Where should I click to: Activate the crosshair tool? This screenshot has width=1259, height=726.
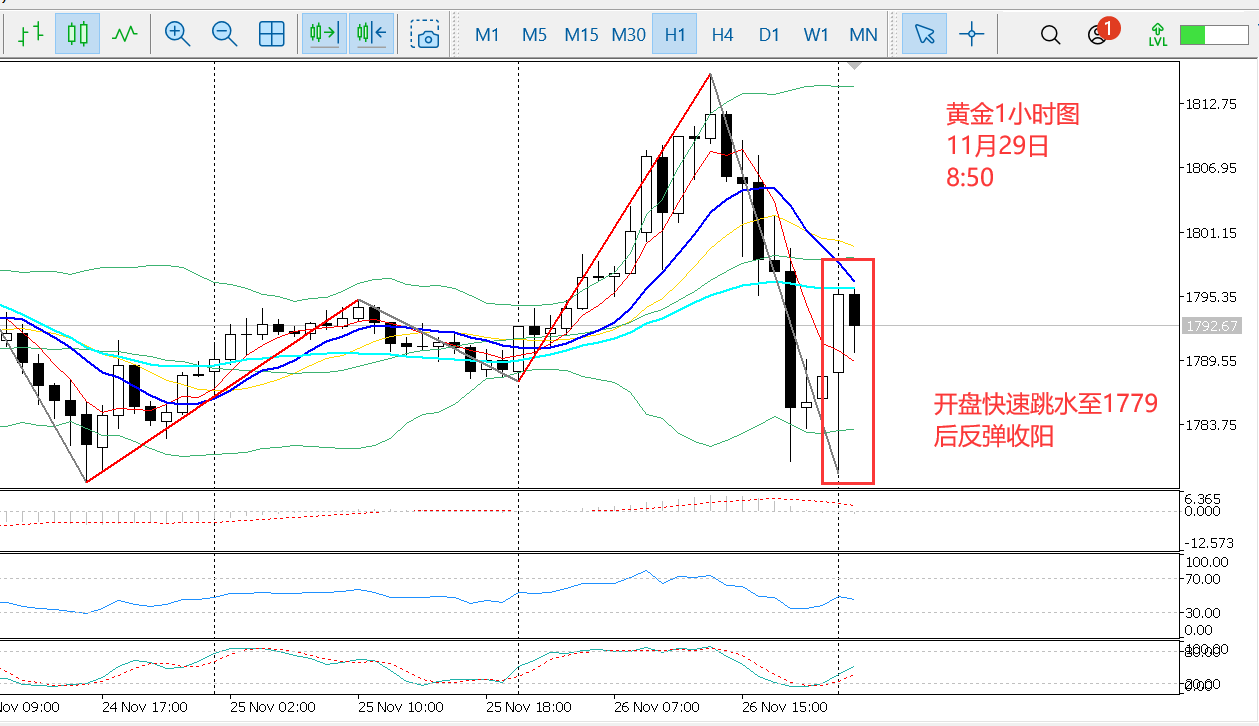[x=971, y=33]
